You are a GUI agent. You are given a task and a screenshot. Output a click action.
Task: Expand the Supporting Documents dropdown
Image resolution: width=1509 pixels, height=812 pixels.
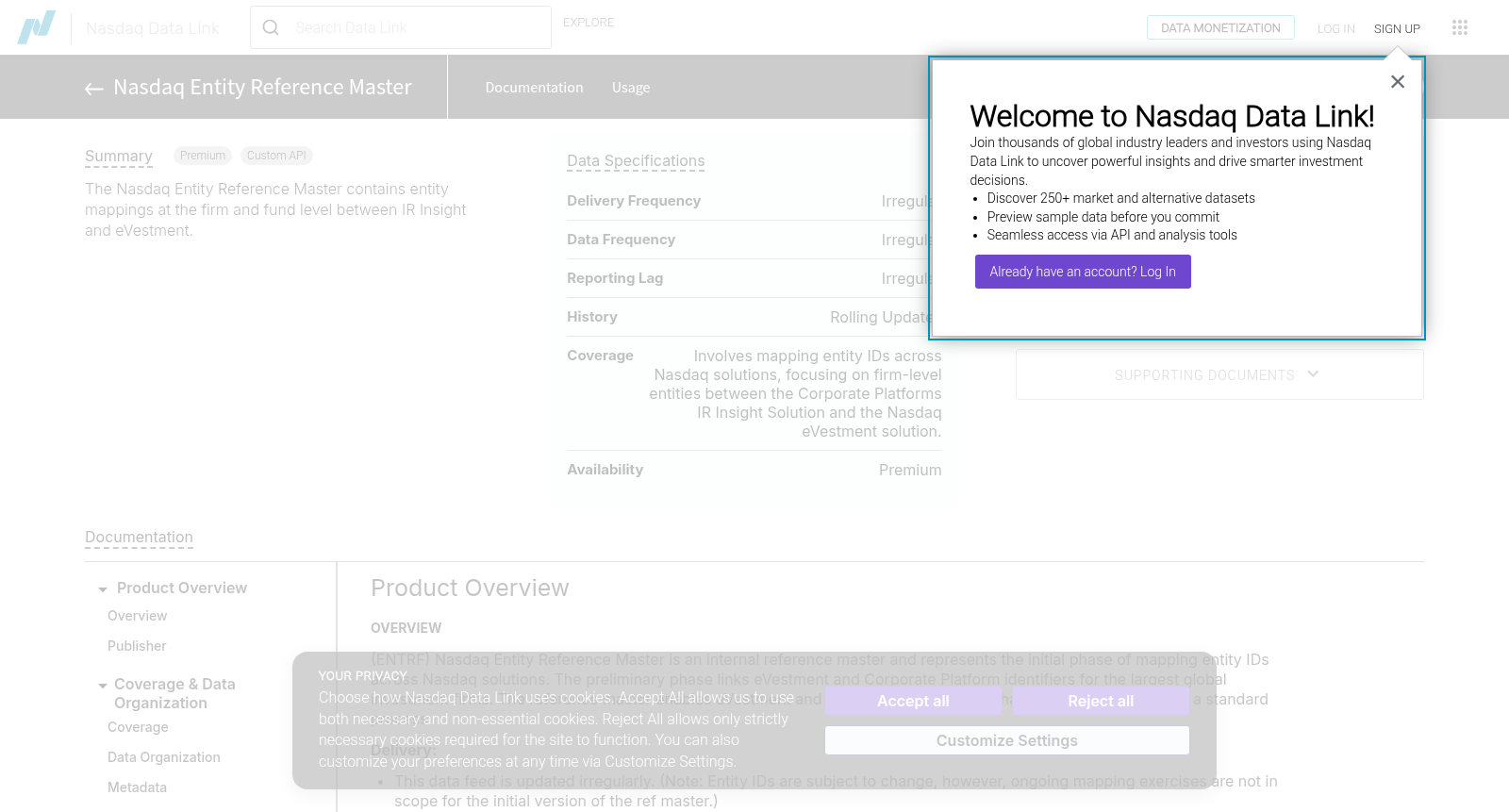[x=1219, y=374]
